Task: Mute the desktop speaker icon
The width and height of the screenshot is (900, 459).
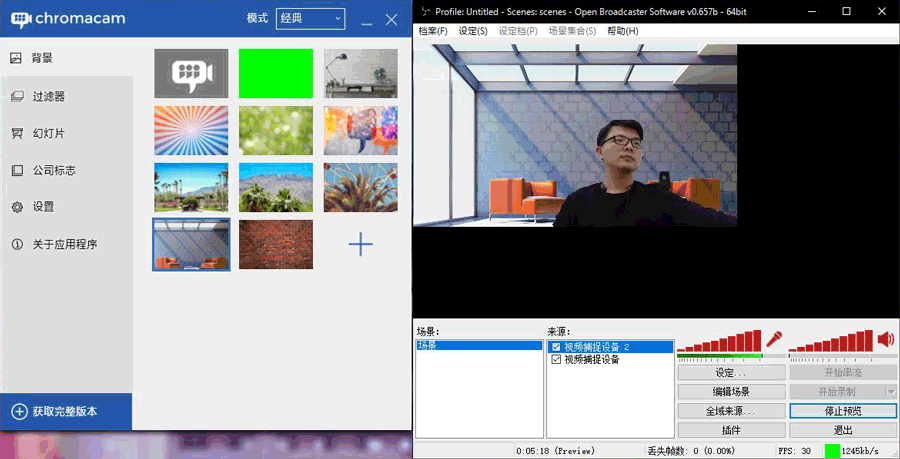Action: coord(885,339)
